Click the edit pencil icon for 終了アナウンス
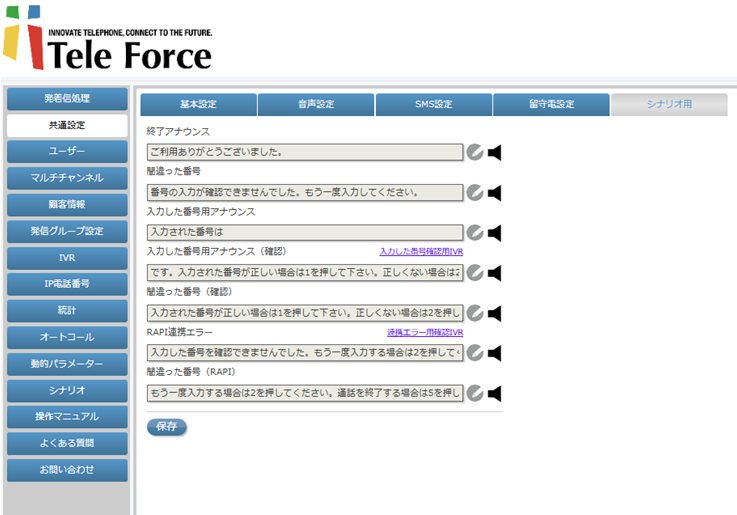The image size is (737, 515). coord(475,153)
